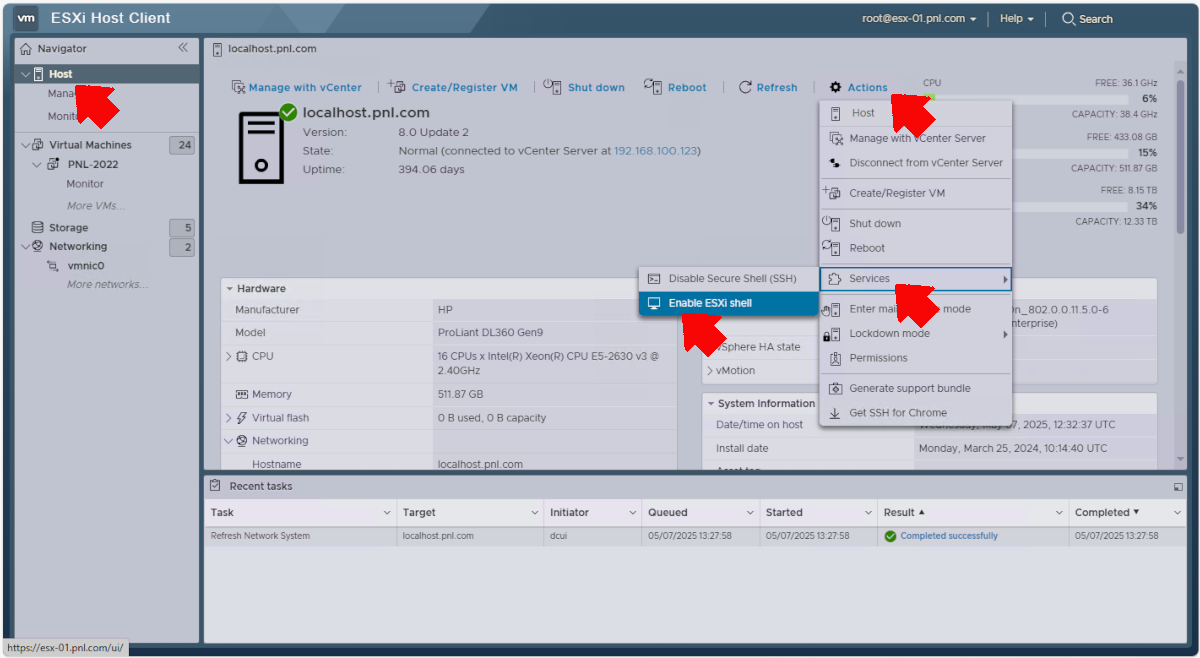Open Storage via its database icon

coord(38,227)
